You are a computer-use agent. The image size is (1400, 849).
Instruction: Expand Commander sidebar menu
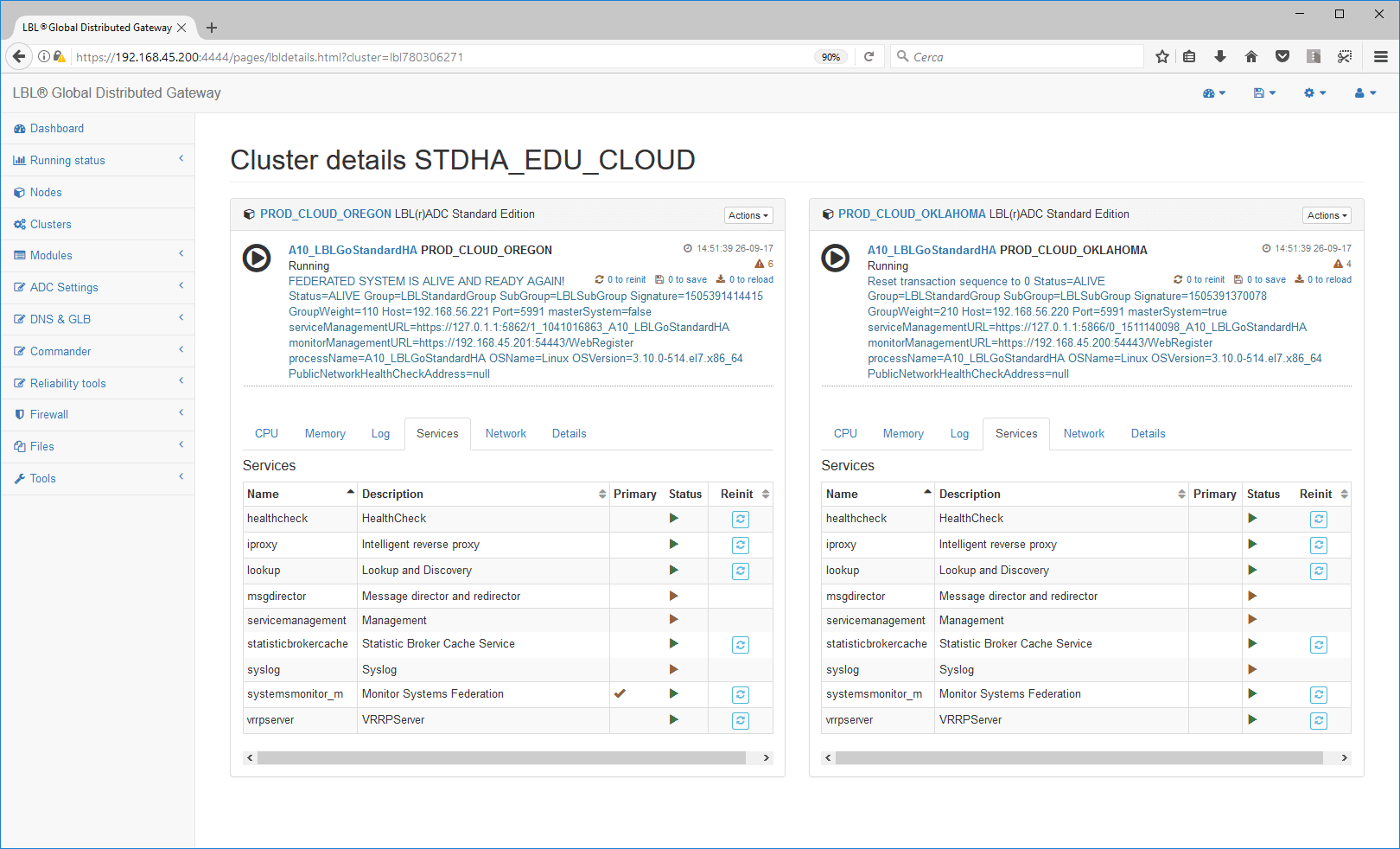98,351
